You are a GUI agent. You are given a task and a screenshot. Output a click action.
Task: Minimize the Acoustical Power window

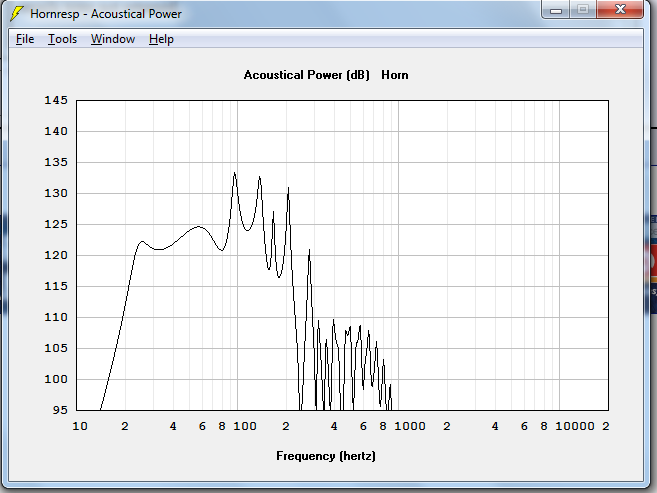556,10
